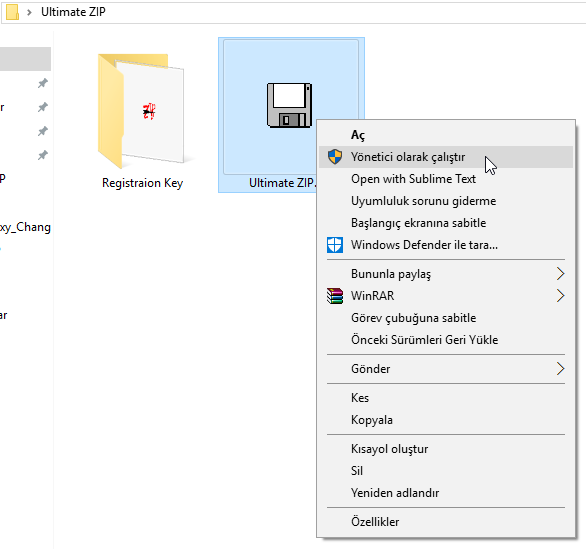Click the folder icon in the address bar
Screen dimensions: 586x549
(x=12, y=12)
